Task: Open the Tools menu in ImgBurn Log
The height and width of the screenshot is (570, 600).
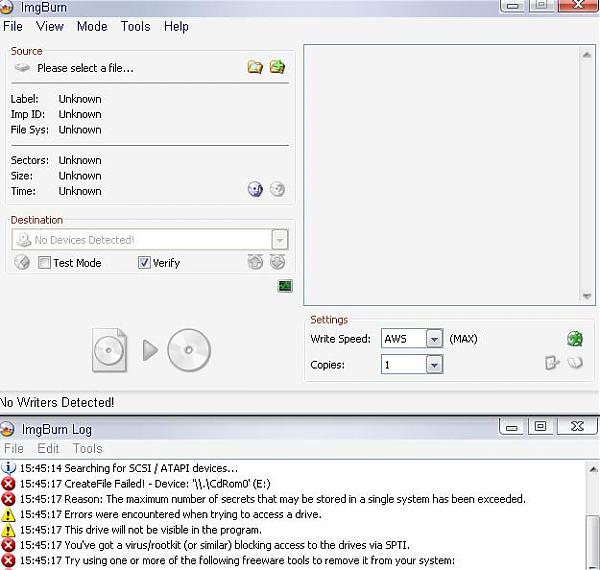Action: [88, 448]
